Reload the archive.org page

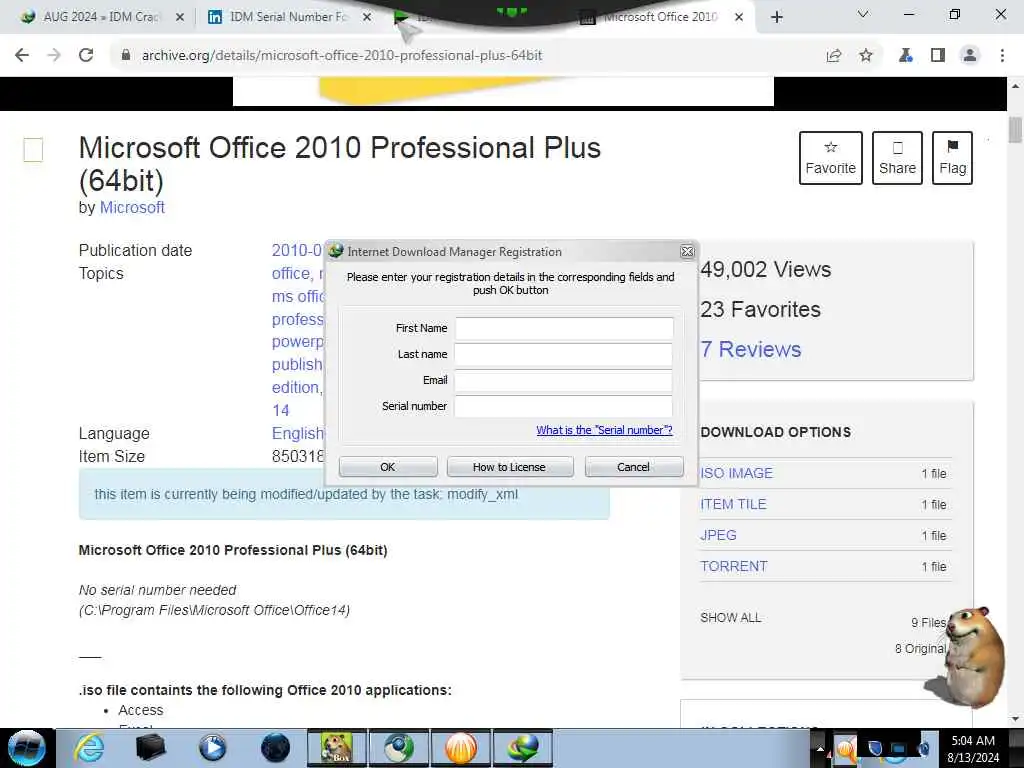pos(86,56)
